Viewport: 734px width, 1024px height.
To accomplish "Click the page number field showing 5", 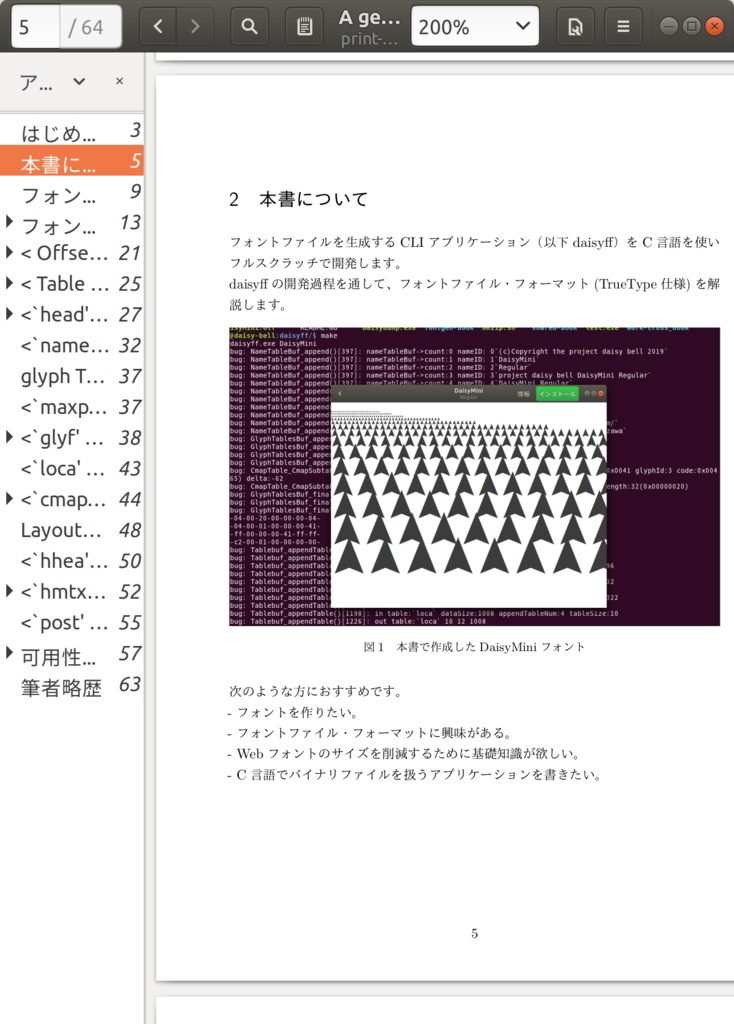I will tap(35, 26).
